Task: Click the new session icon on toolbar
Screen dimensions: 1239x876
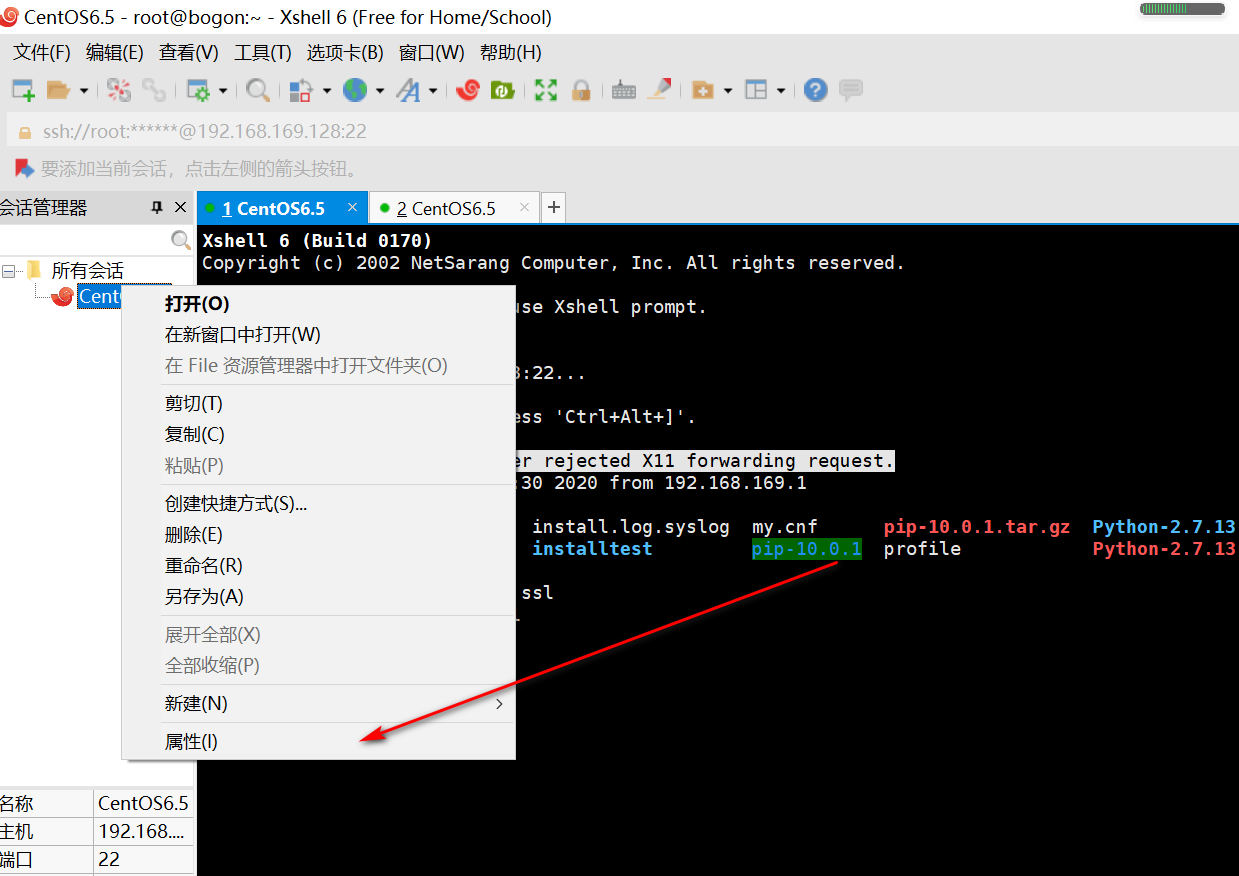Action: point(20,90)
